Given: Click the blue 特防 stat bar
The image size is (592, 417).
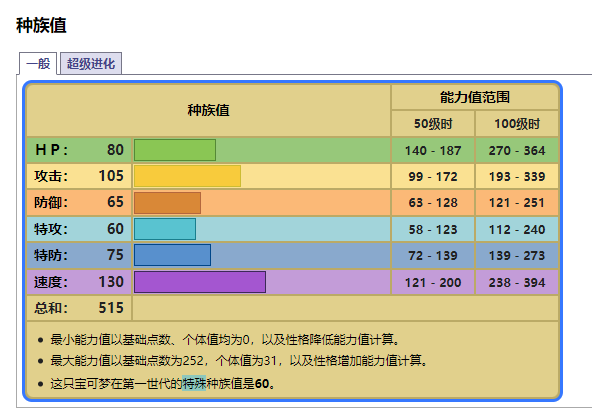Looking at the screenshot, I should pos(173,255).
